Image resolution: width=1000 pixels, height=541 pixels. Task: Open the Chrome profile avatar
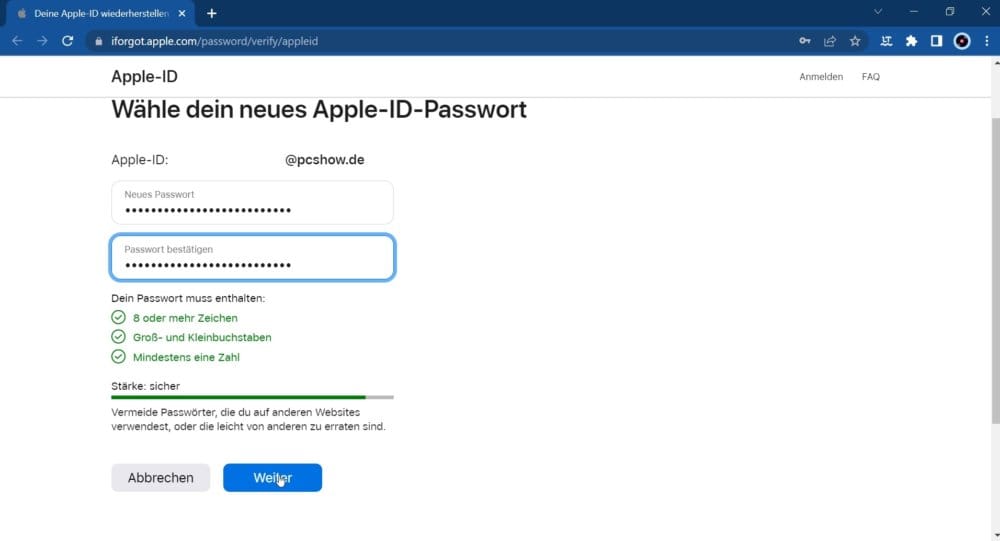pos(962,41)
